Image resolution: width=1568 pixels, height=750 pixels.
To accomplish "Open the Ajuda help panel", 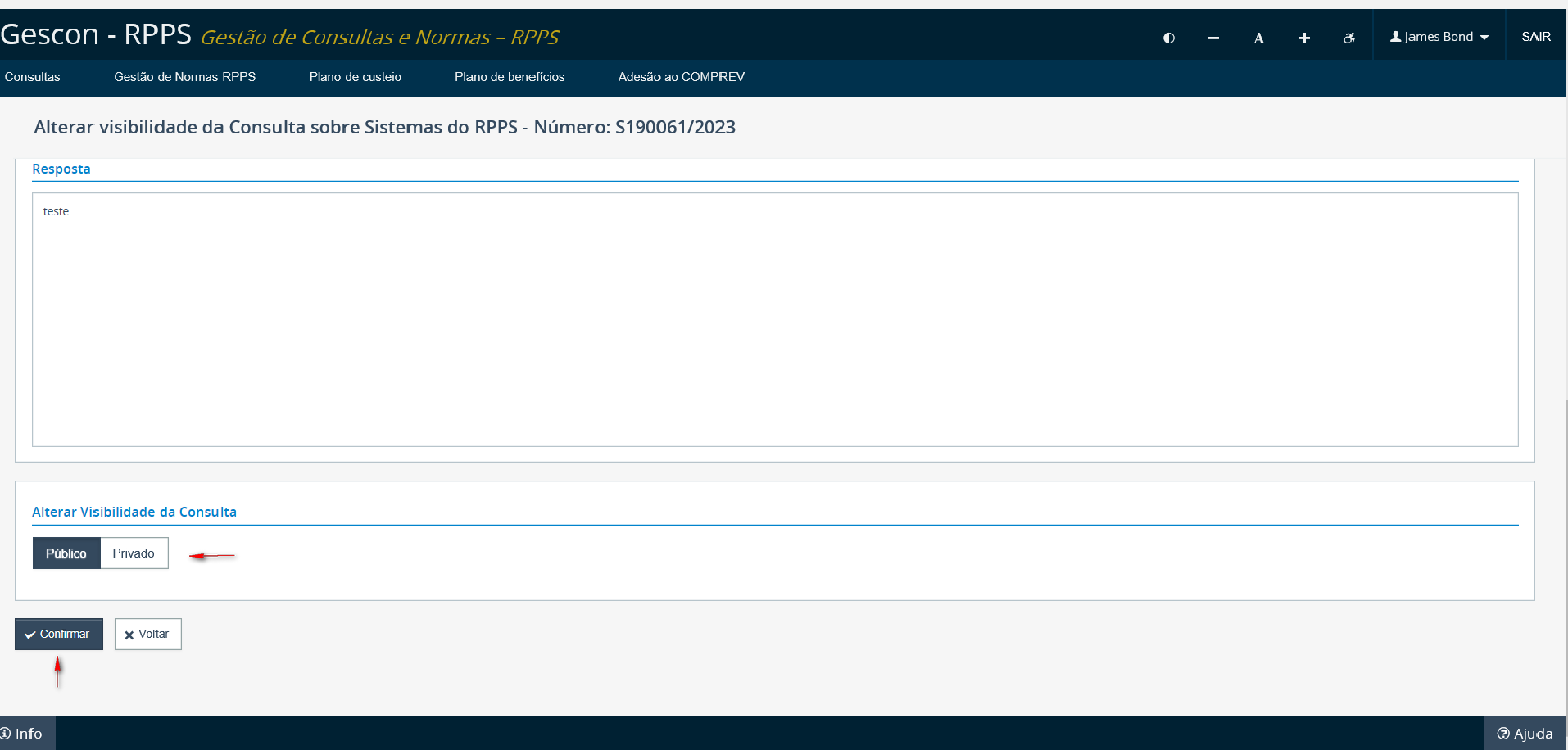I will pos(1525,734).
